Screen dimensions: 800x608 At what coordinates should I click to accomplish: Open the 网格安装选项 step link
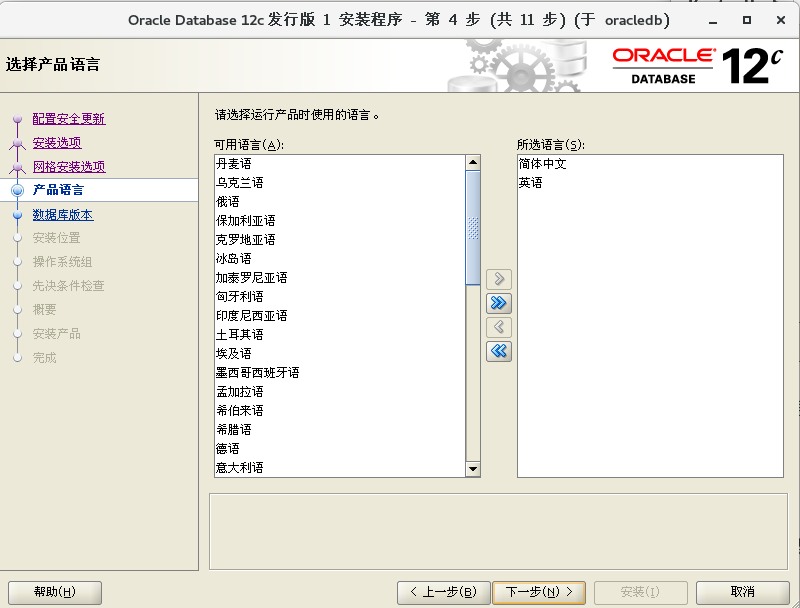[69, 167]
